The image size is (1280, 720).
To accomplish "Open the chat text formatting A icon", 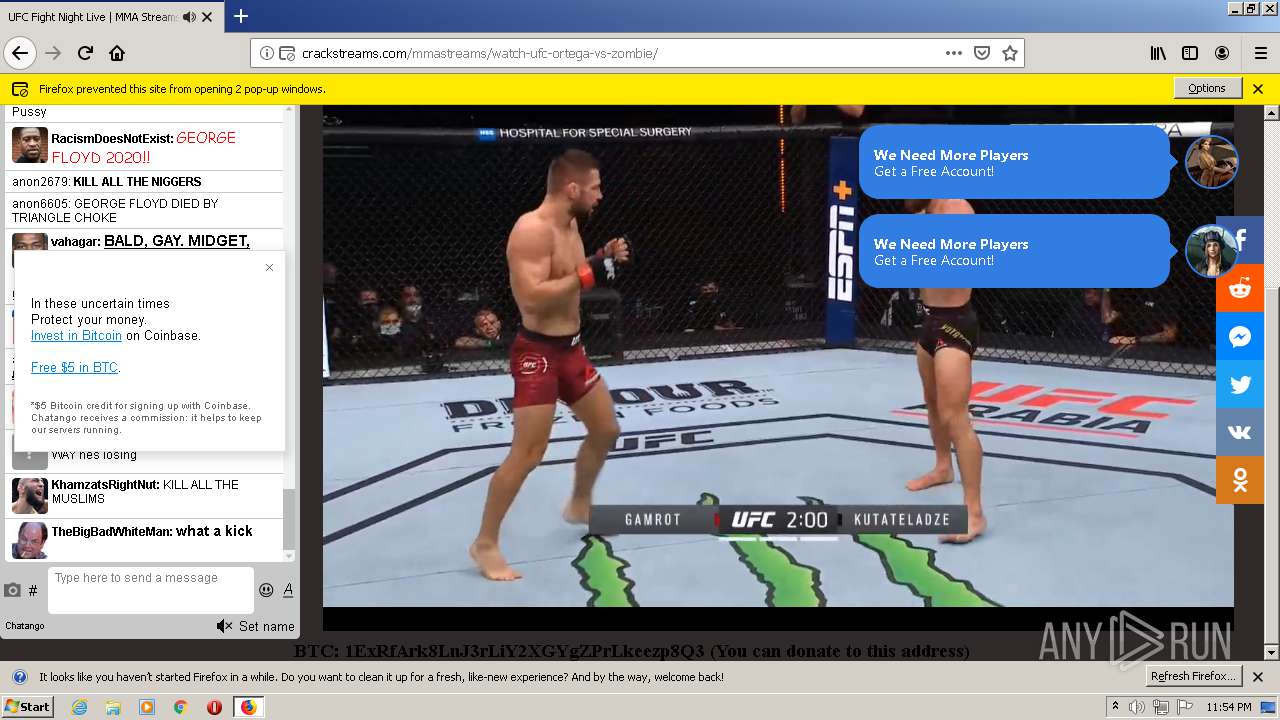I will point(288,590).
